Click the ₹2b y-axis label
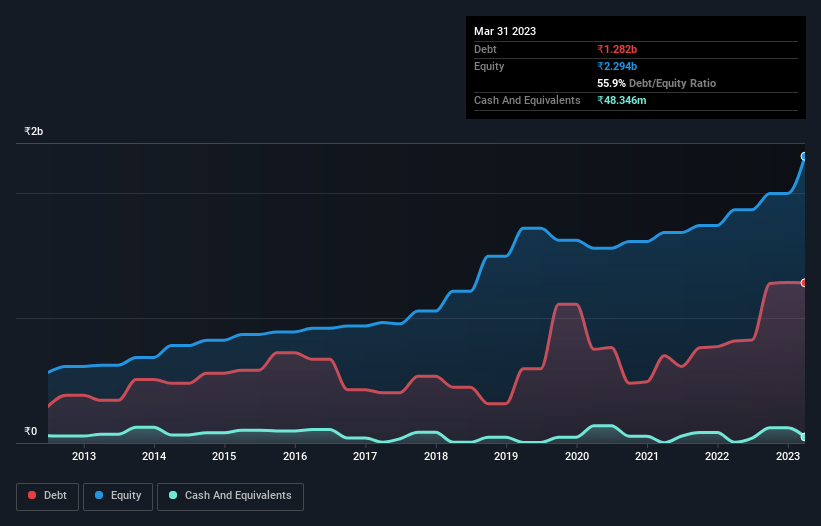The height and width of the screenshot is (526, 821). (34, 131)
